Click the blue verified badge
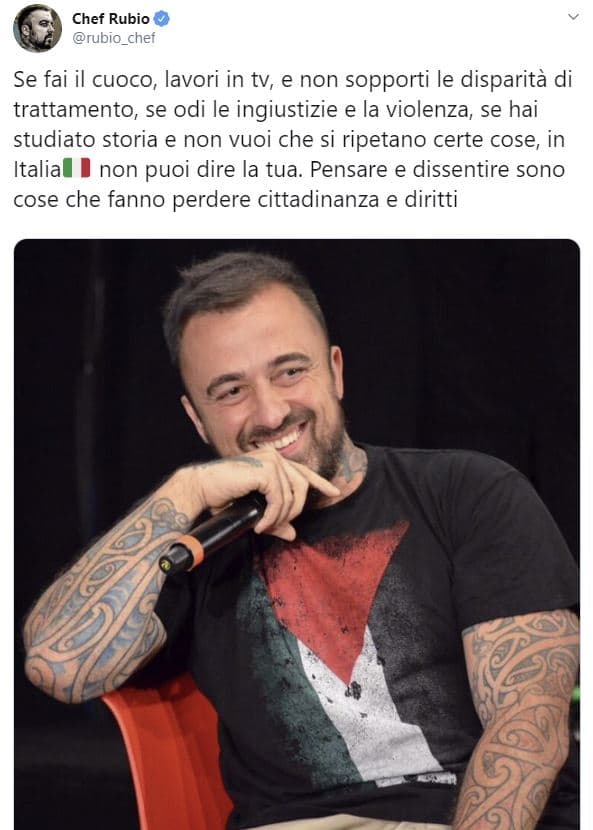 (x=161, y=19)
